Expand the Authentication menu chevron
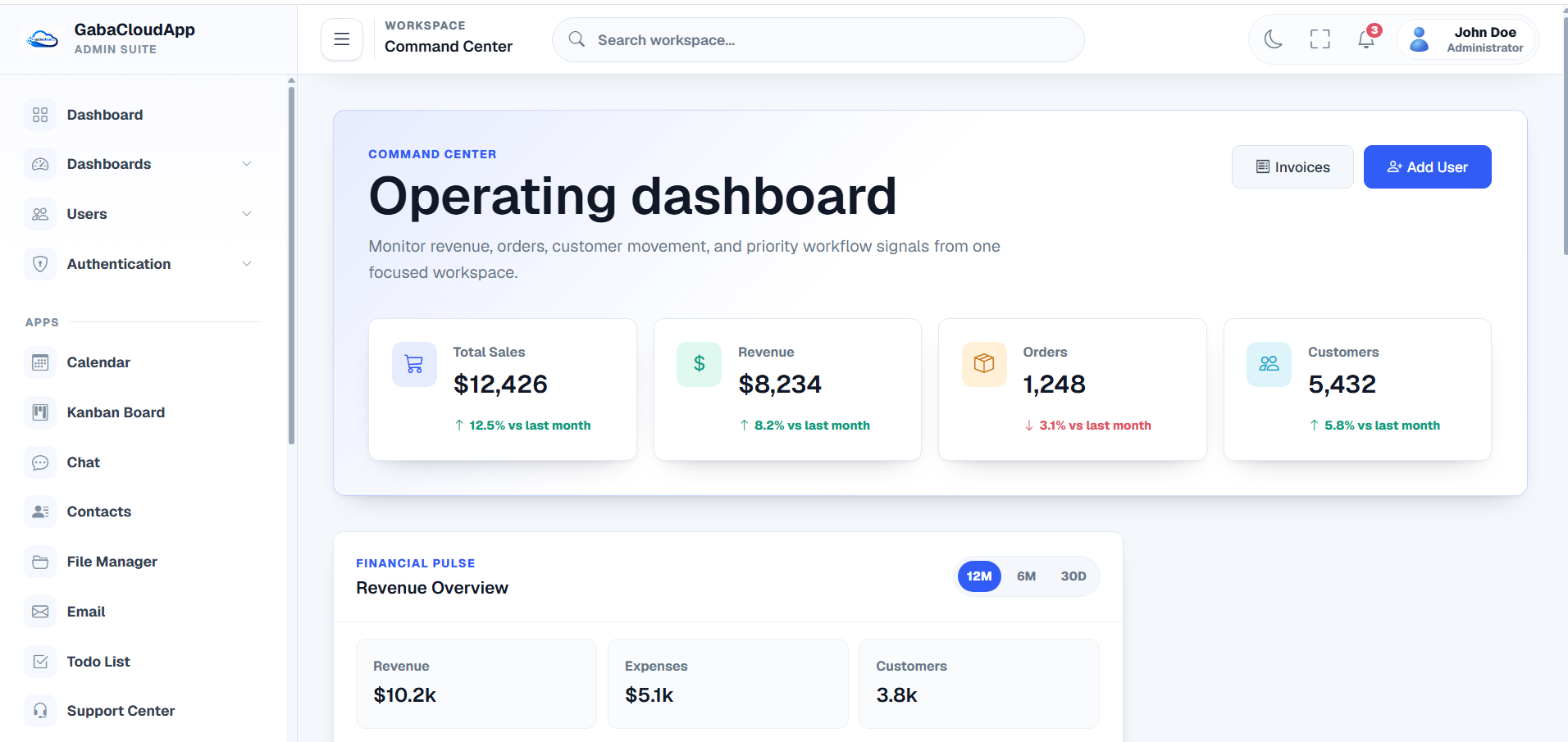Image resolution: width=1568 pixels, height=742 pixels. (247, 264)
